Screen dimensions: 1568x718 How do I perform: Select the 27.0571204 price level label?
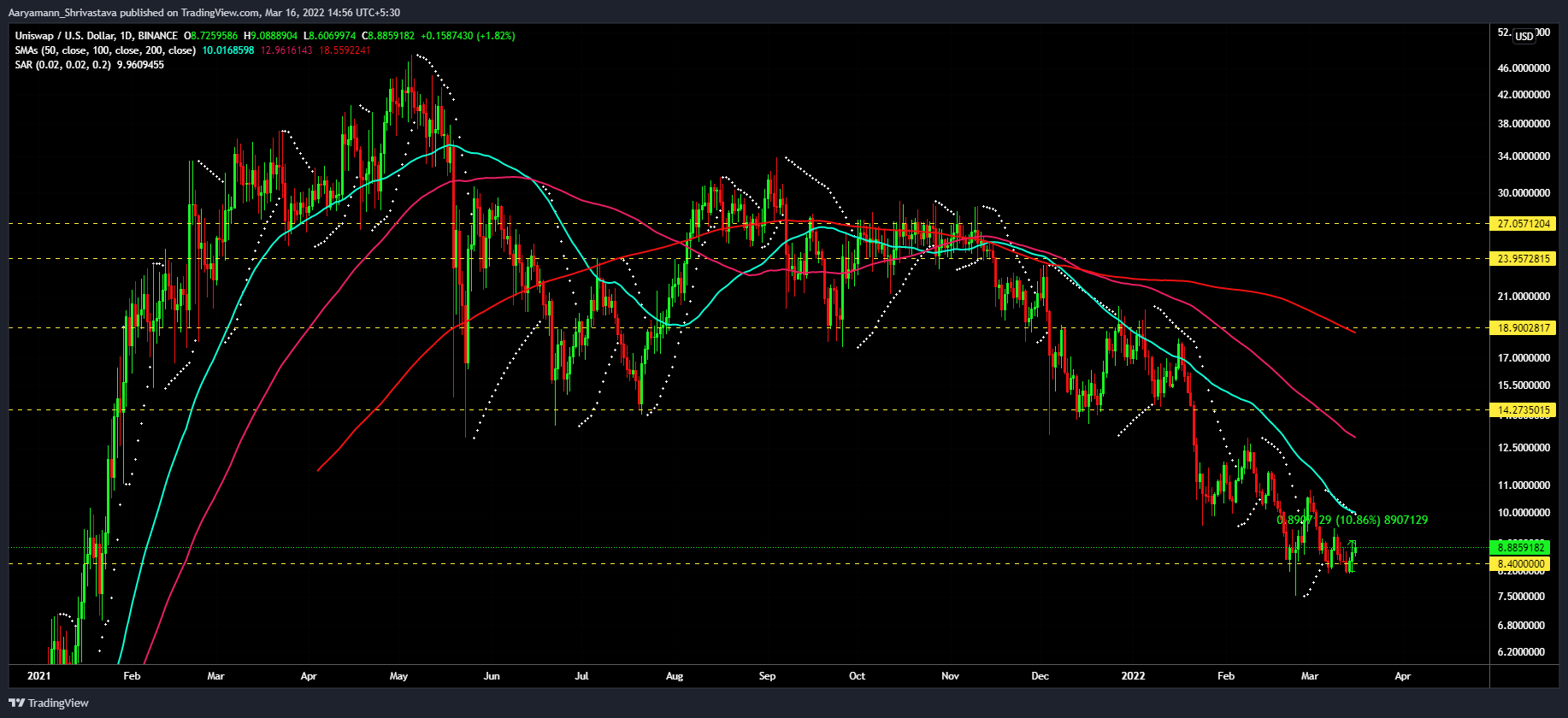1523,224
